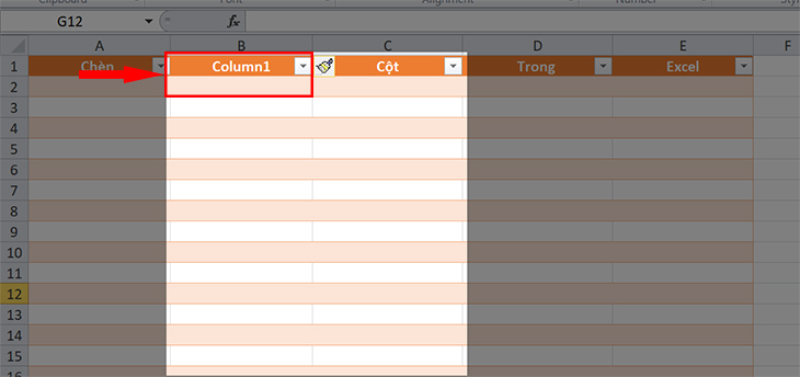Select row 11 header
Viewport: 800px width, 377px height.
[14, 273]
